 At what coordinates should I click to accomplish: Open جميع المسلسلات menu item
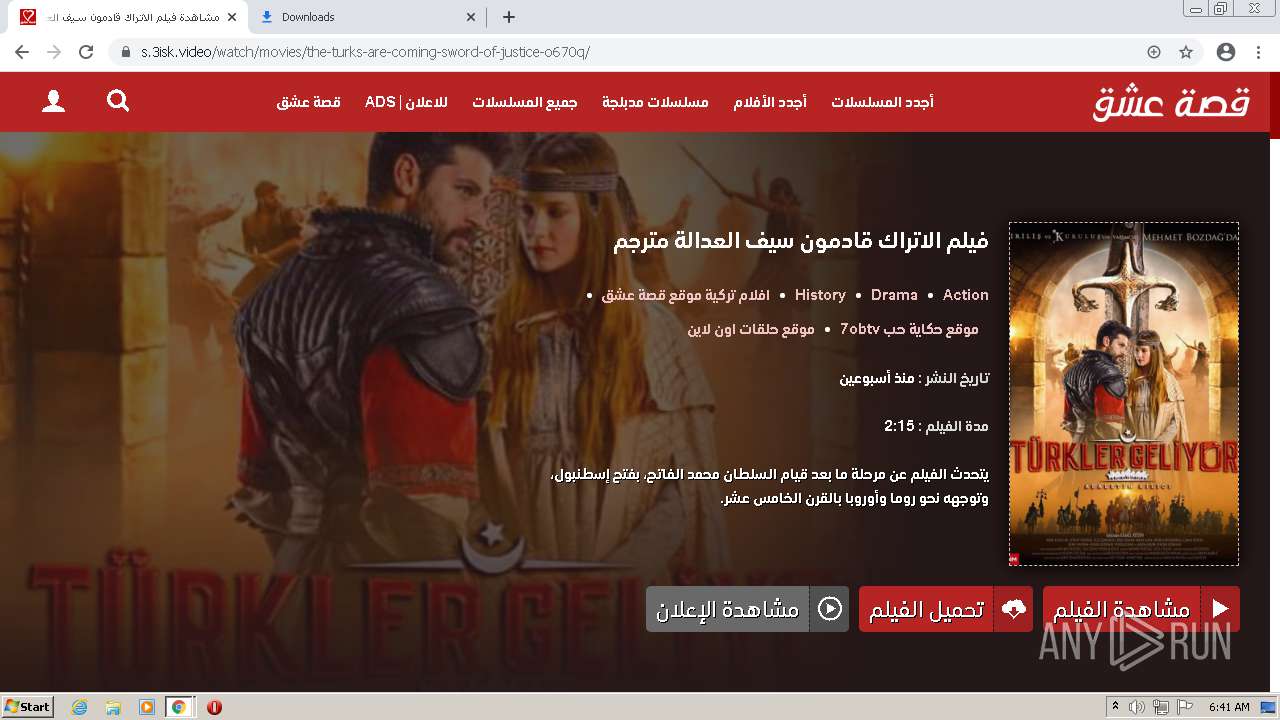click(525, 102)
